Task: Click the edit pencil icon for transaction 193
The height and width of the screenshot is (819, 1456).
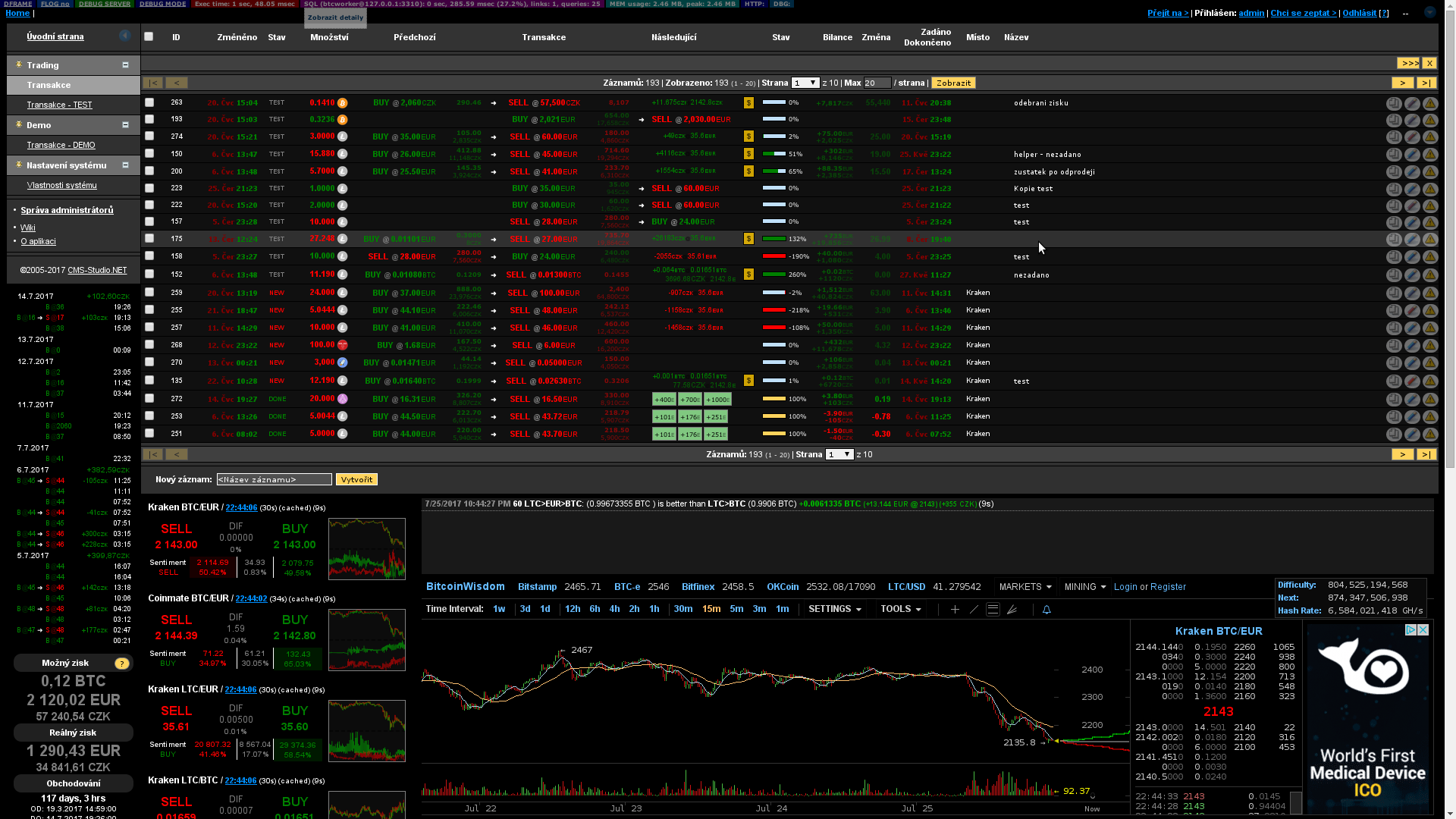Action: [x=1412, y=121]
